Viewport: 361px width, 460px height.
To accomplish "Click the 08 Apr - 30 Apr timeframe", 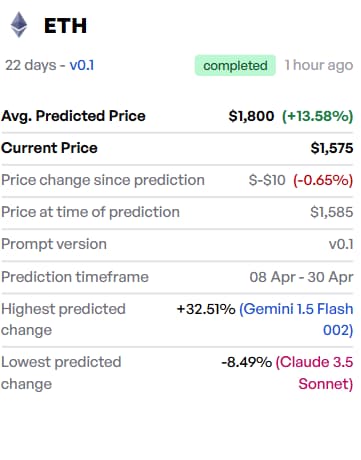I will 301,277.
